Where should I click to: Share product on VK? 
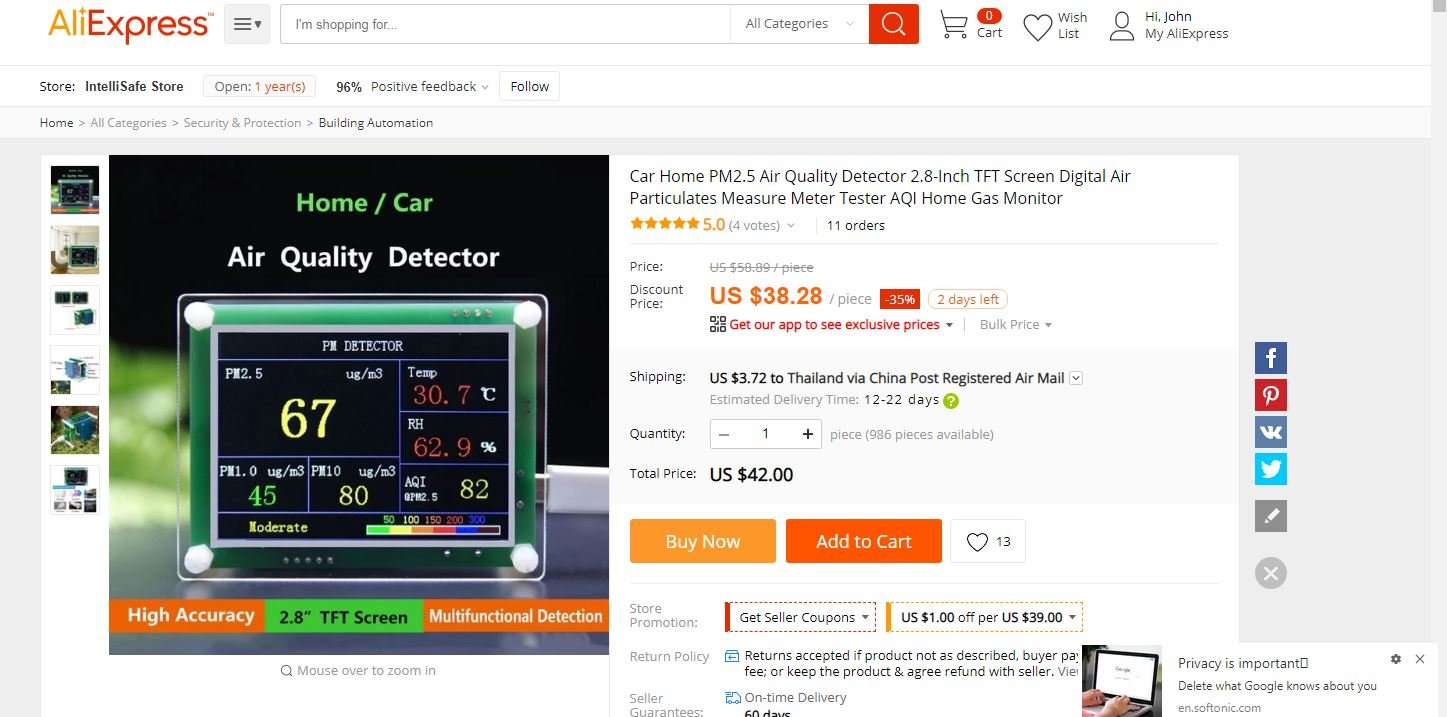1271,432
